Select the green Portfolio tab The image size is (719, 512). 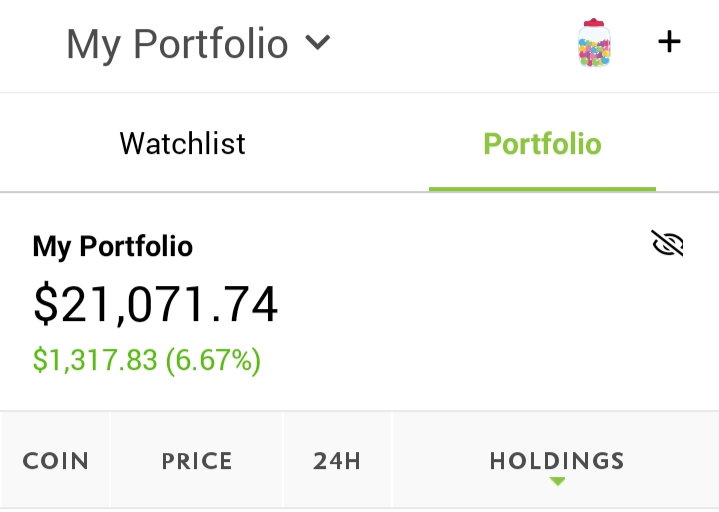pyautogui.click(x=542, y=144)
